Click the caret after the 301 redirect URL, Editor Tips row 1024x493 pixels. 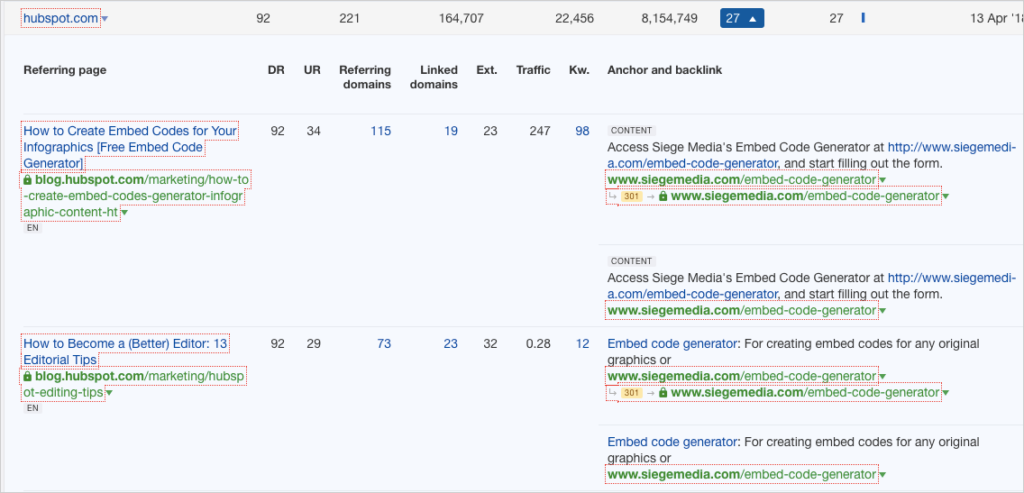[x=946, y=393]
